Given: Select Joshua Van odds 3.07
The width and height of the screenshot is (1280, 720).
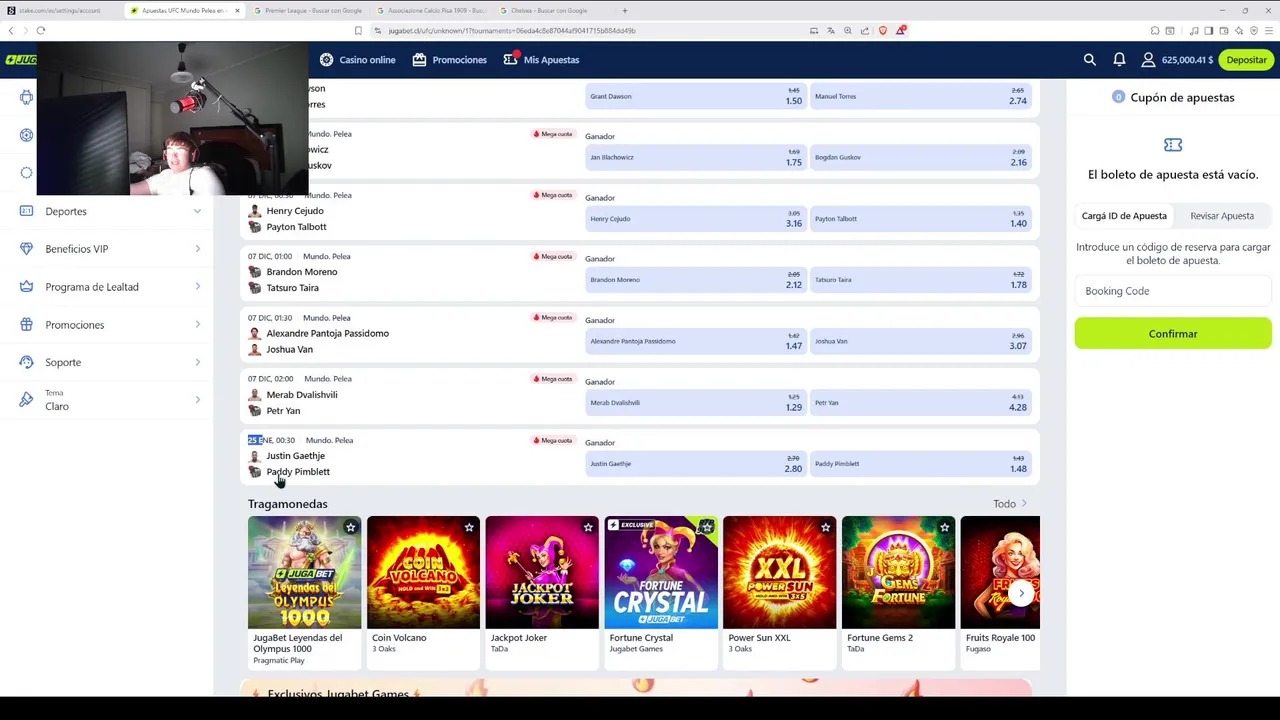Looking at the screenshot, I should pos(920,341).
